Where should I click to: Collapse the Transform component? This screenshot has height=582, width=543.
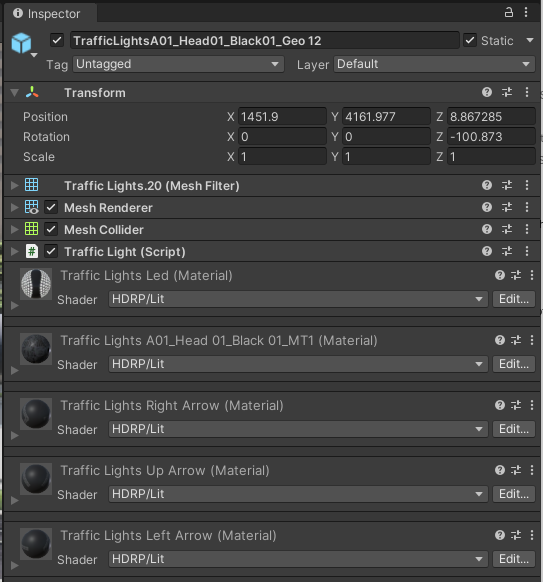(14, 92)
